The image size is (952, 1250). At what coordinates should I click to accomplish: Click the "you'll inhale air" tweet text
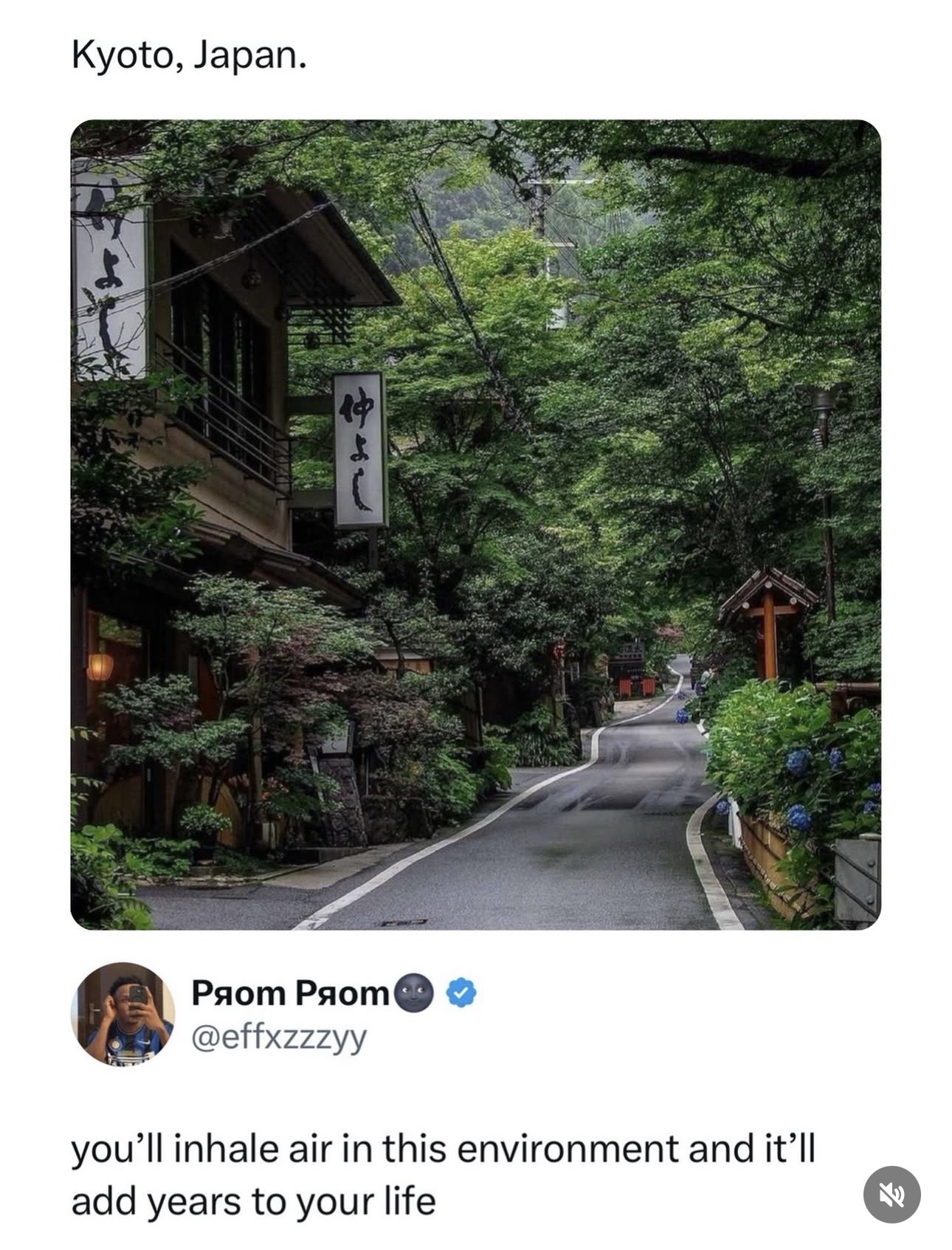click(443, 1148)
